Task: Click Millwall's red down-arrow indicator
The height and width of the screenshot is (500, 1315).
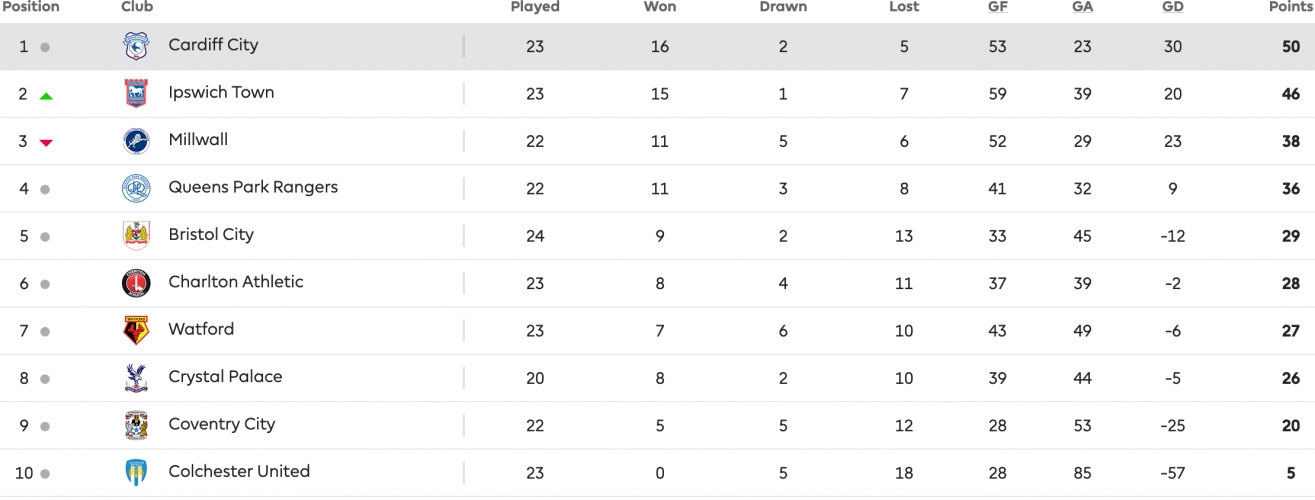Action: tap(46, 143)
